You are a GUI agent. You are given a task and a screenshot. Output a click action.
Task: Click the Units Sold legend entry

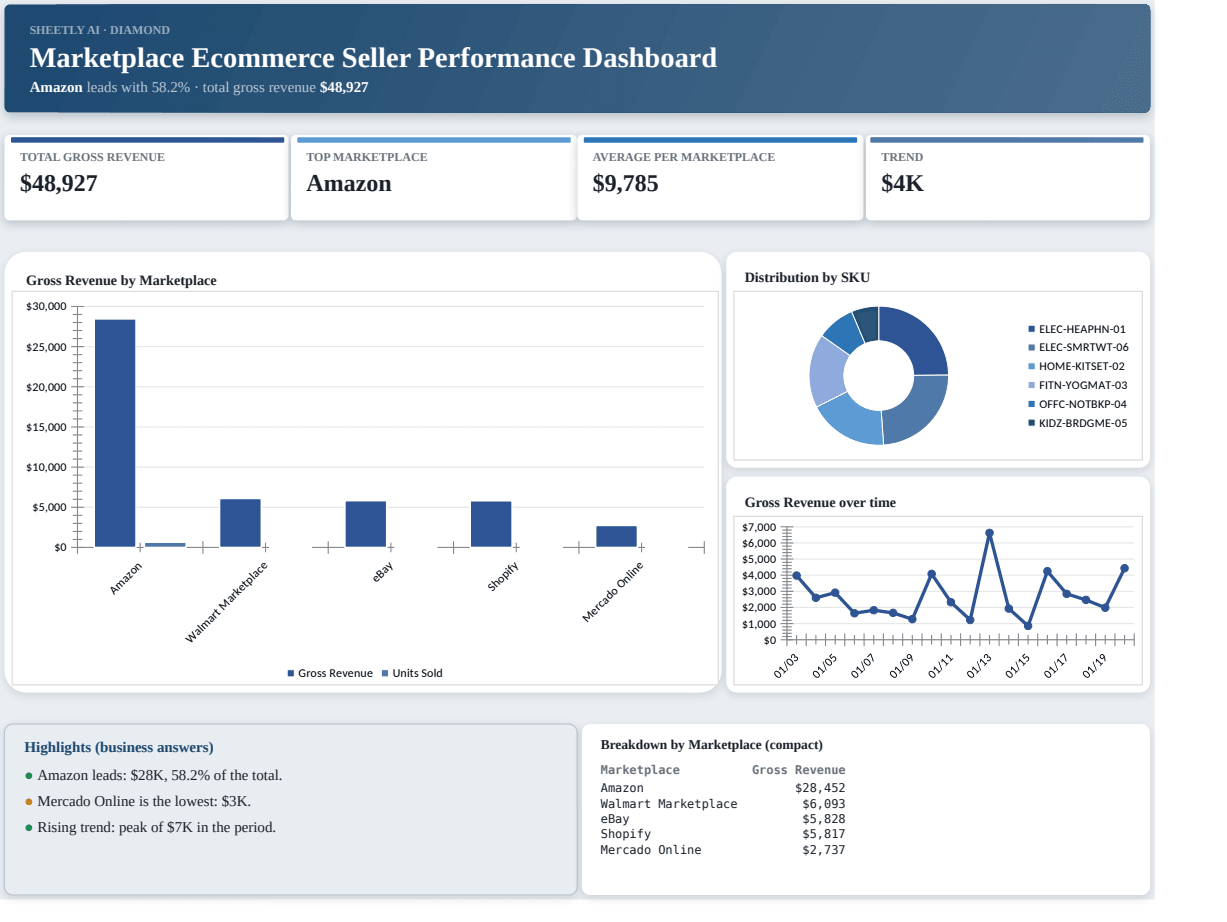(x=412, y=673)
